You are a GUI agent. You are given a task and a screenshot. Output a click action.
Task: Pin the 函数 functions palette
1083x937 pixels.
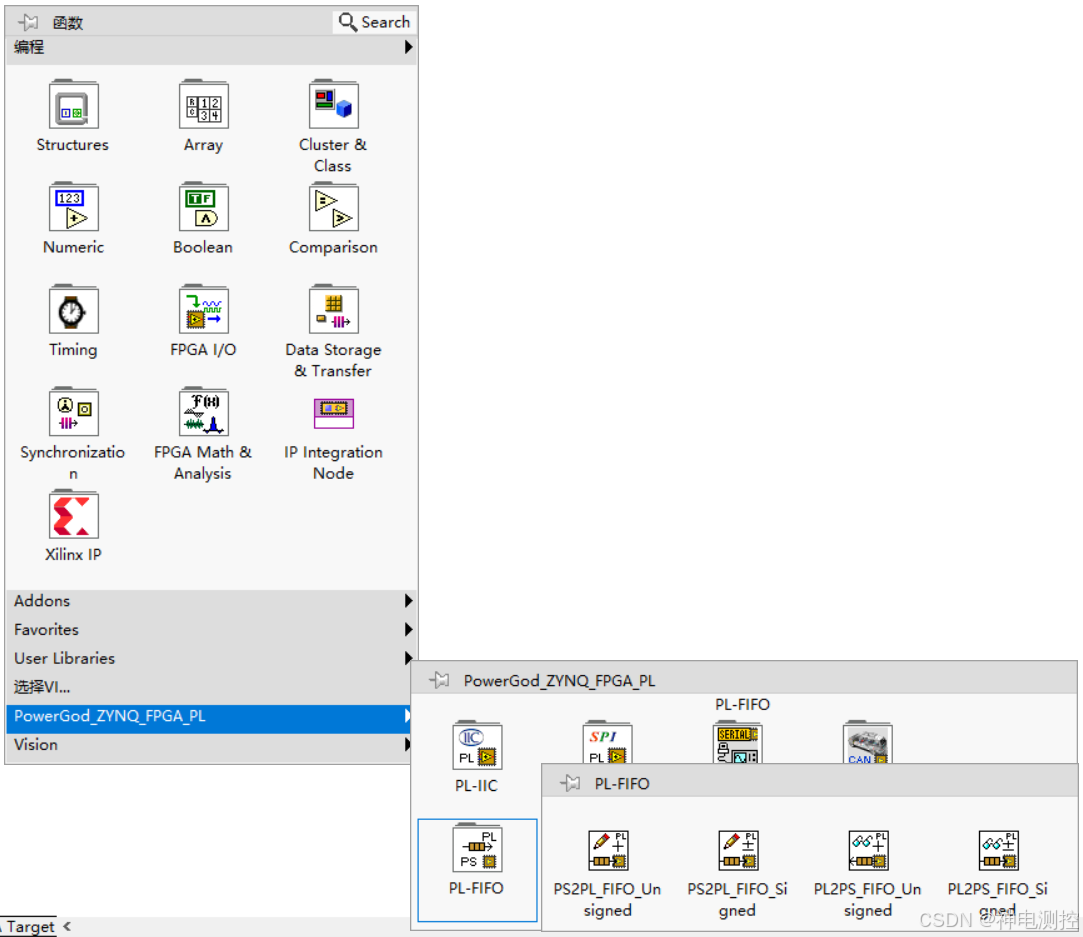click(28, 22)
